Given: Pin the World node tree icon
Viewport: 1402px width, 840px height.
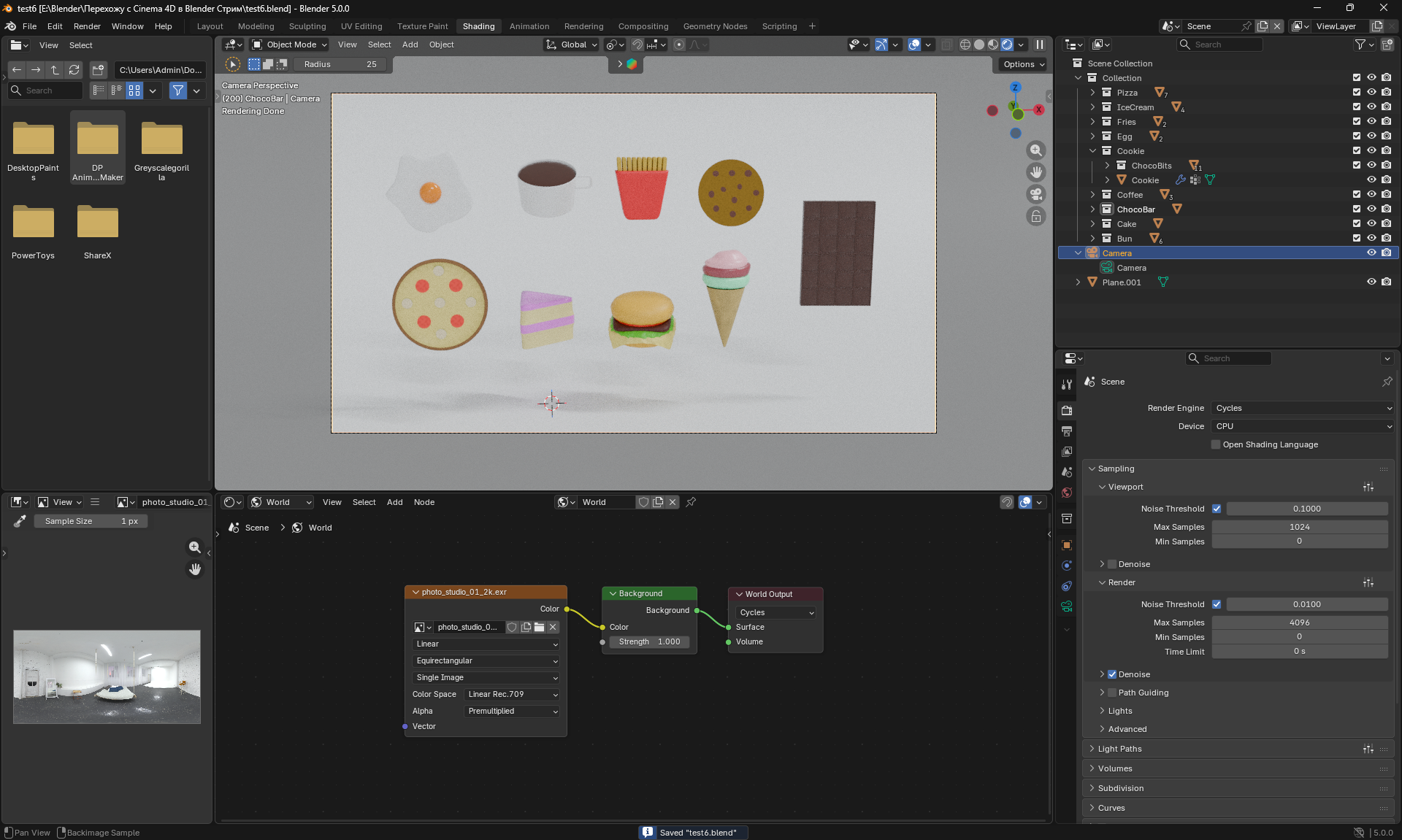Looking at the screenshot, I should coord(691,502).
